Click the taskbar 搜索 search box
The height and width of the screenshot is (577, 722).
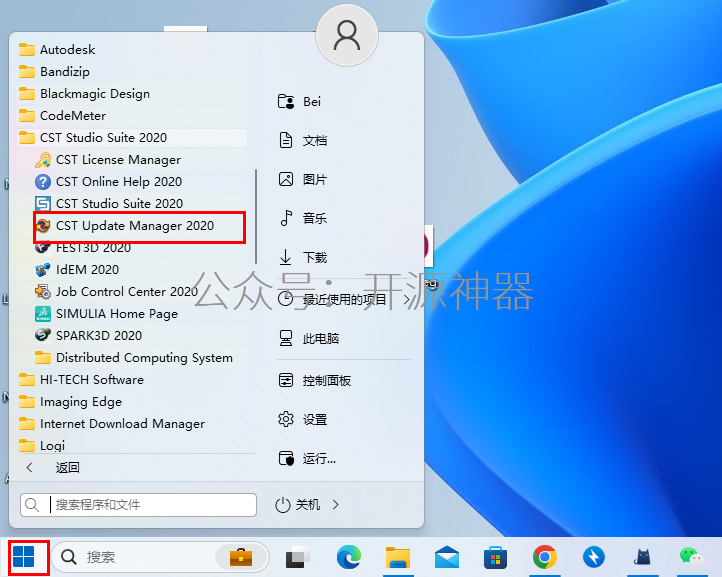(160, 557)
